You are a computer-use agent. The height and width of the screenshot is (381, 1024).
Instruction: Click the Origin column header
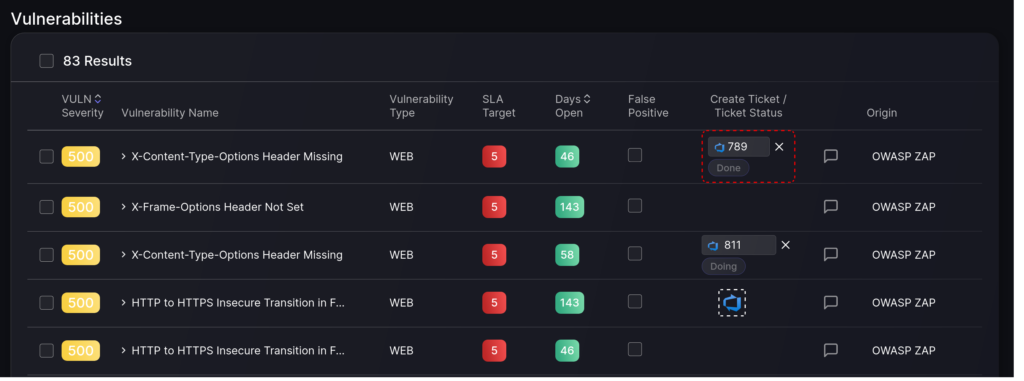pyautogui.click(x=882, y=113)
